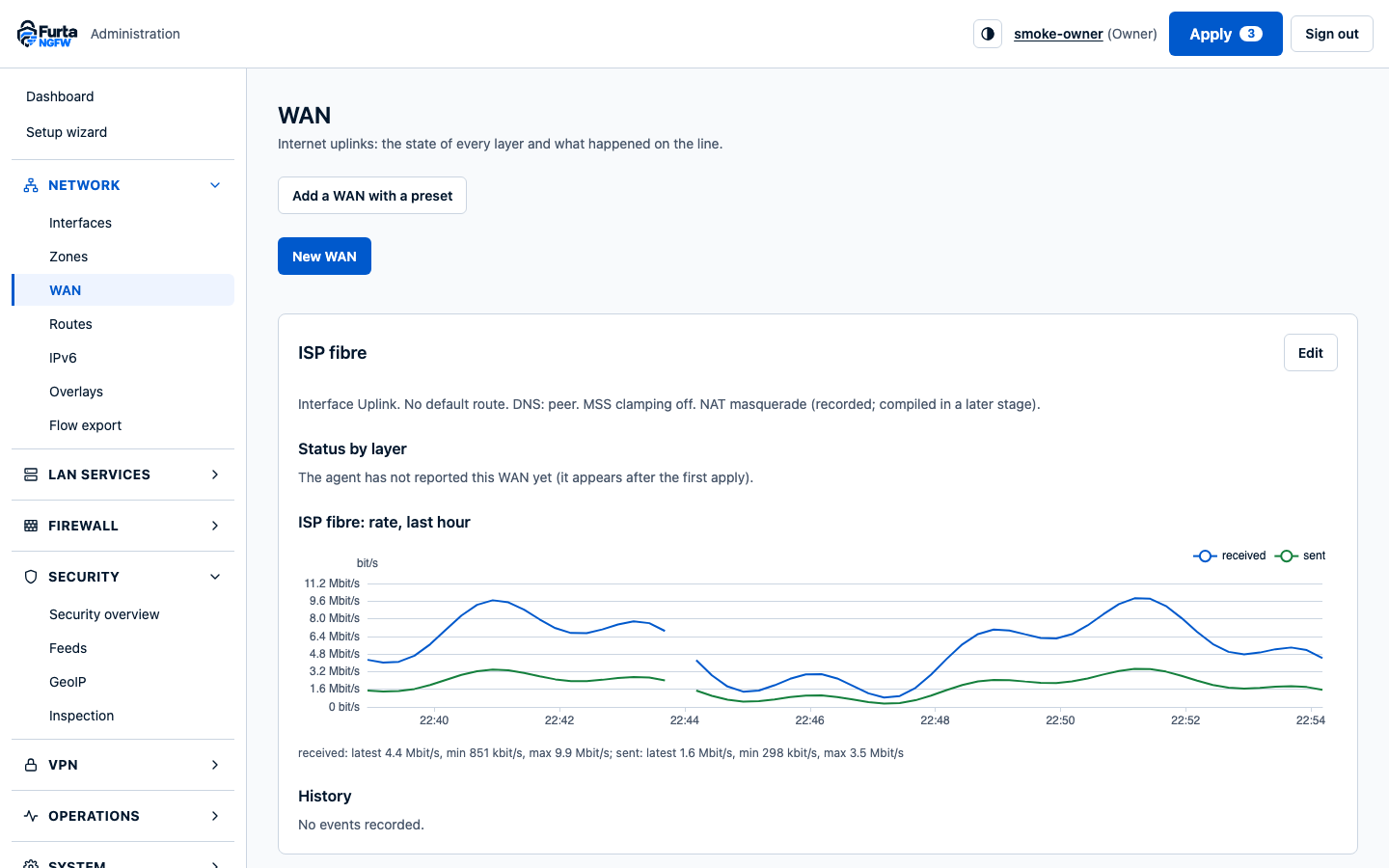Click the Operations activity pulse icon
The image size is (1389, 868).
[x=31, y=816]
